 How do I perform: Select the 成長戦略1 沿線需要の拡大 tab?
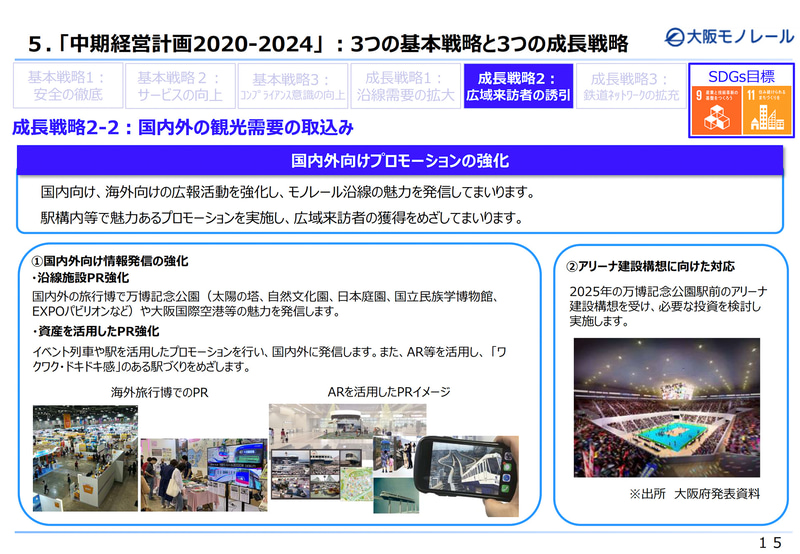click(406, 86)
